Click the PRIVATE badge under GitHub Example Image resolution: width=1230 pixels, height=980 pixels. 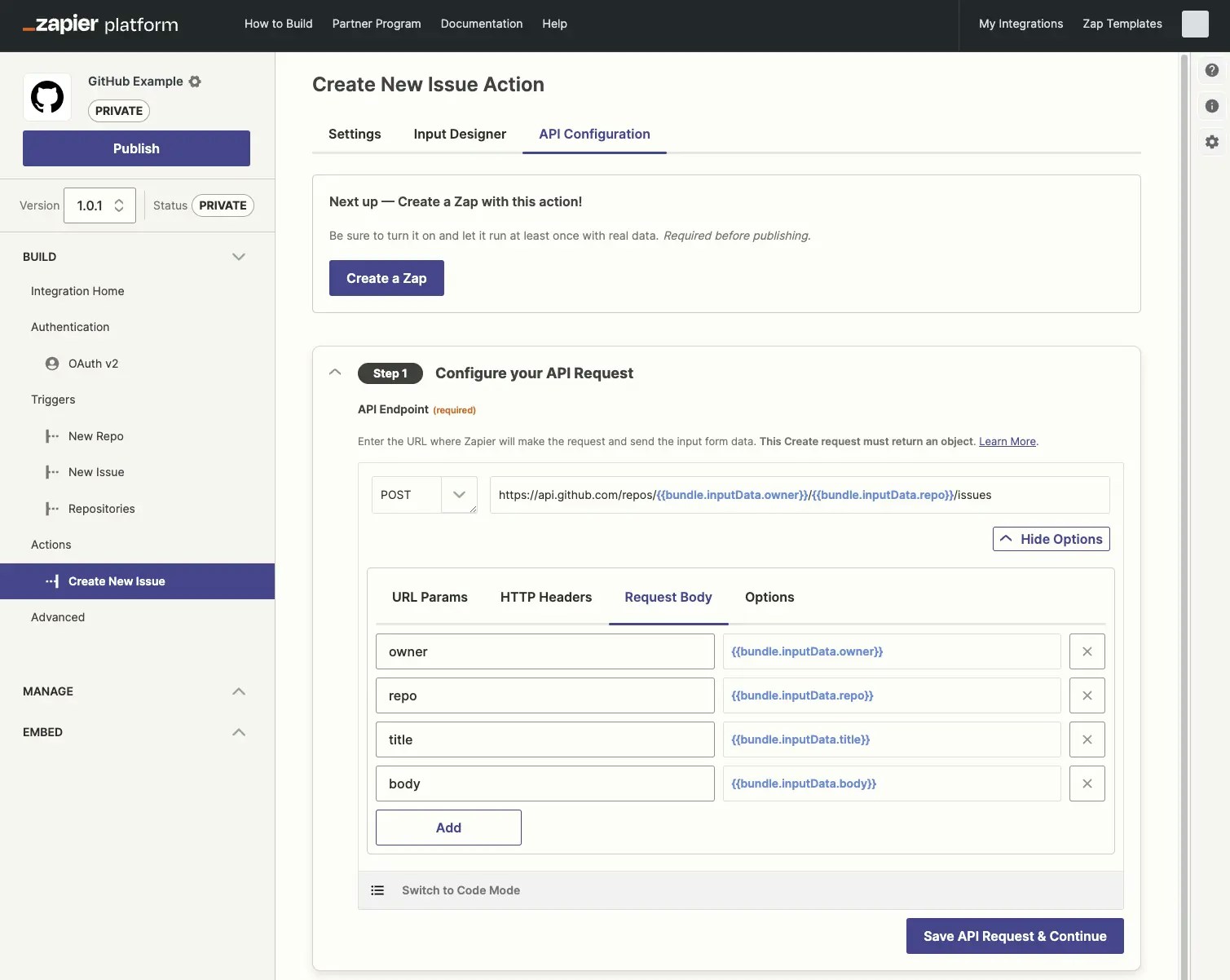[x=119, y=111]
